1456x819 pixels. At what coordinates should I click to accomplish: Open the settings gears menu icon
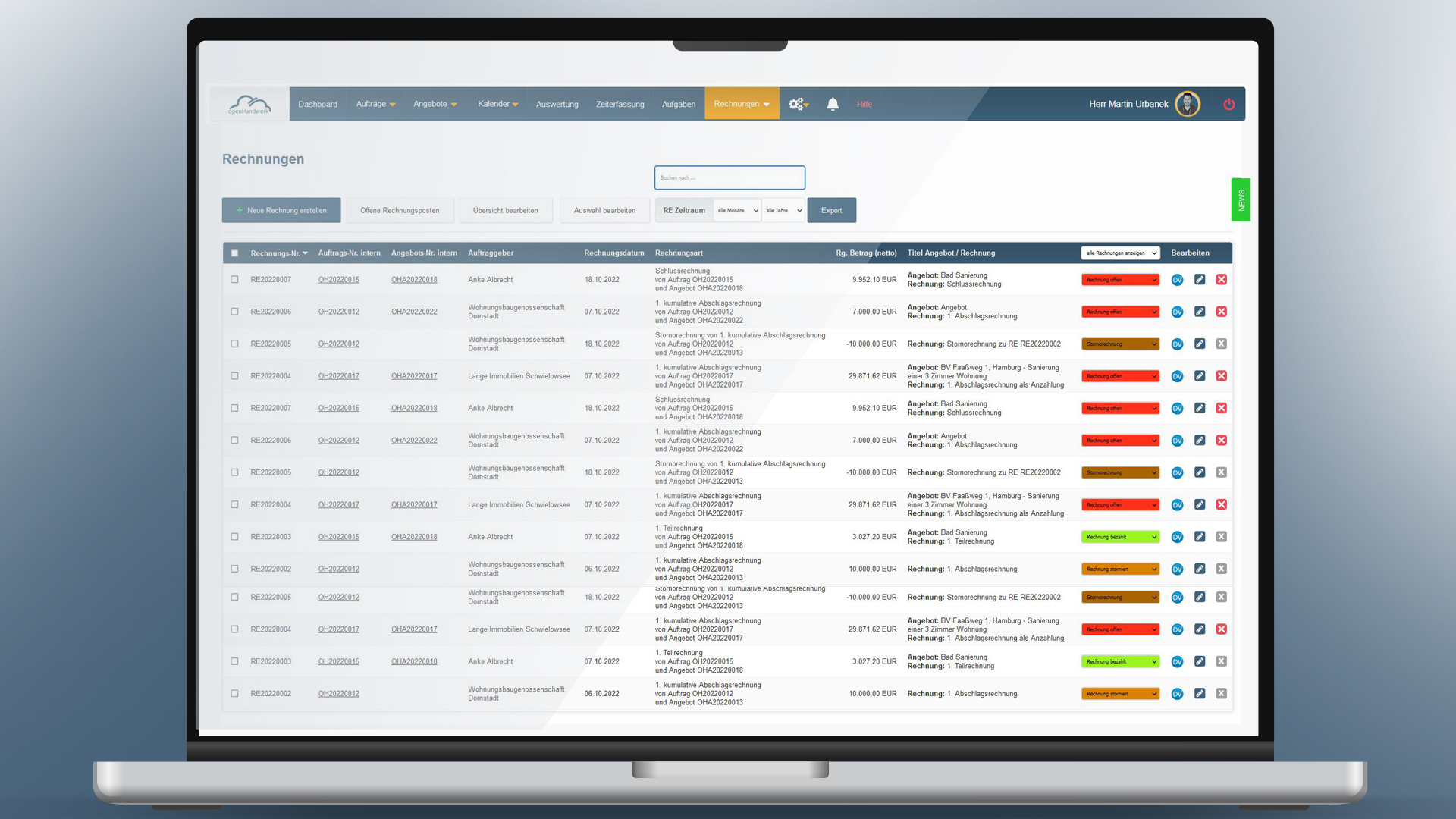point(798,104)
